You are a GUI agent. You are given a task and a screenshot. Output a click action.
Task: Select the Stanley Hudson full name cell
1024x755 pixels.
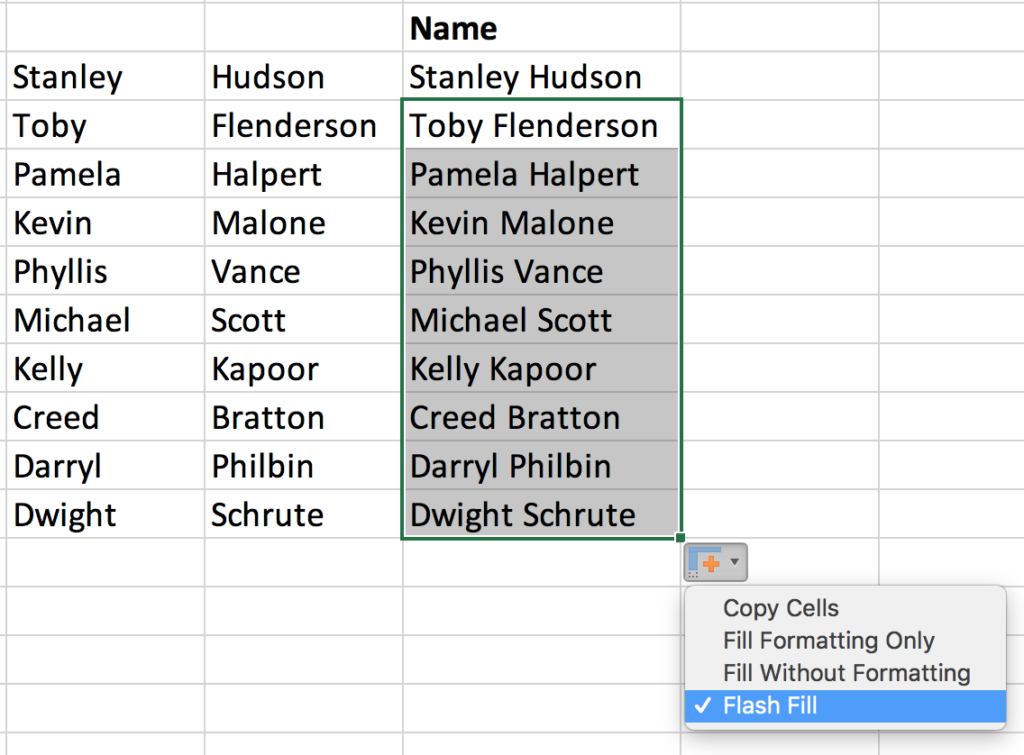541,76
